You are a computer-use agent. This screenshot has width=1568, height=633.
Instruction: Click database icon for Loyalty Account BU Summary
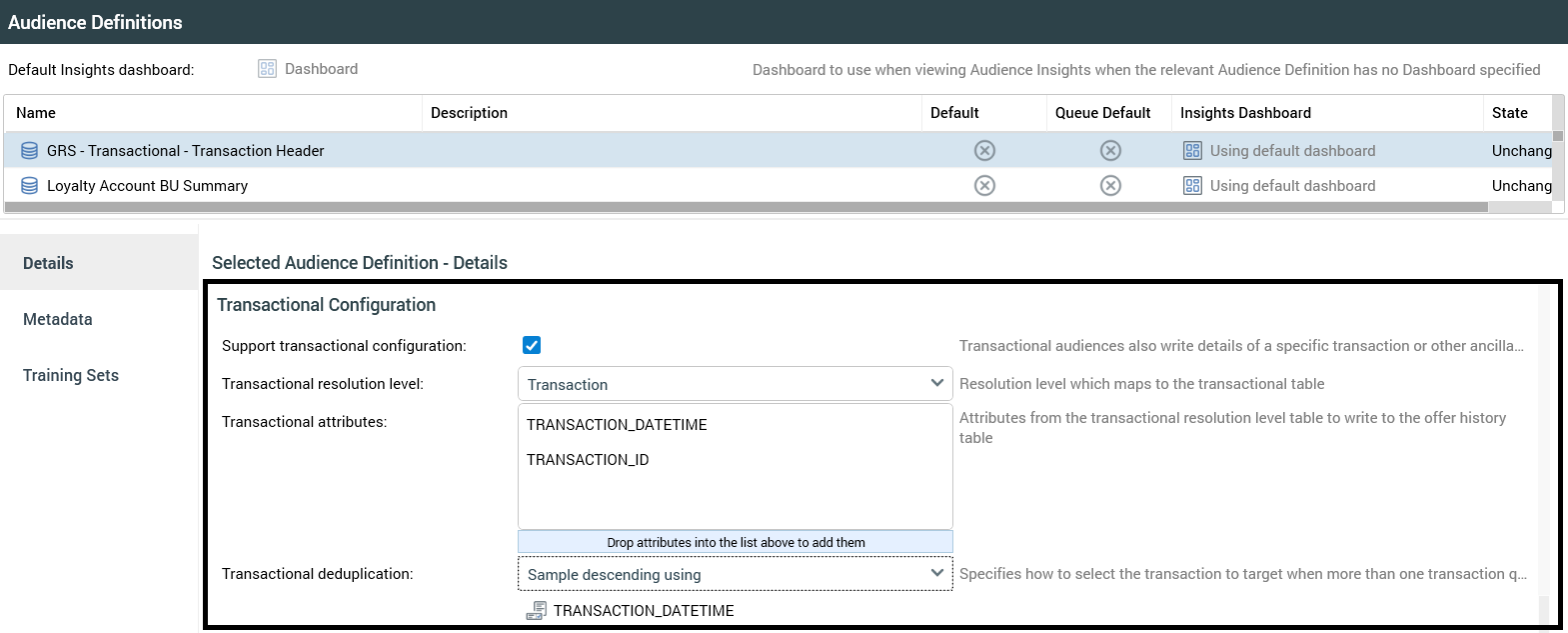click(x=30, y=186)
